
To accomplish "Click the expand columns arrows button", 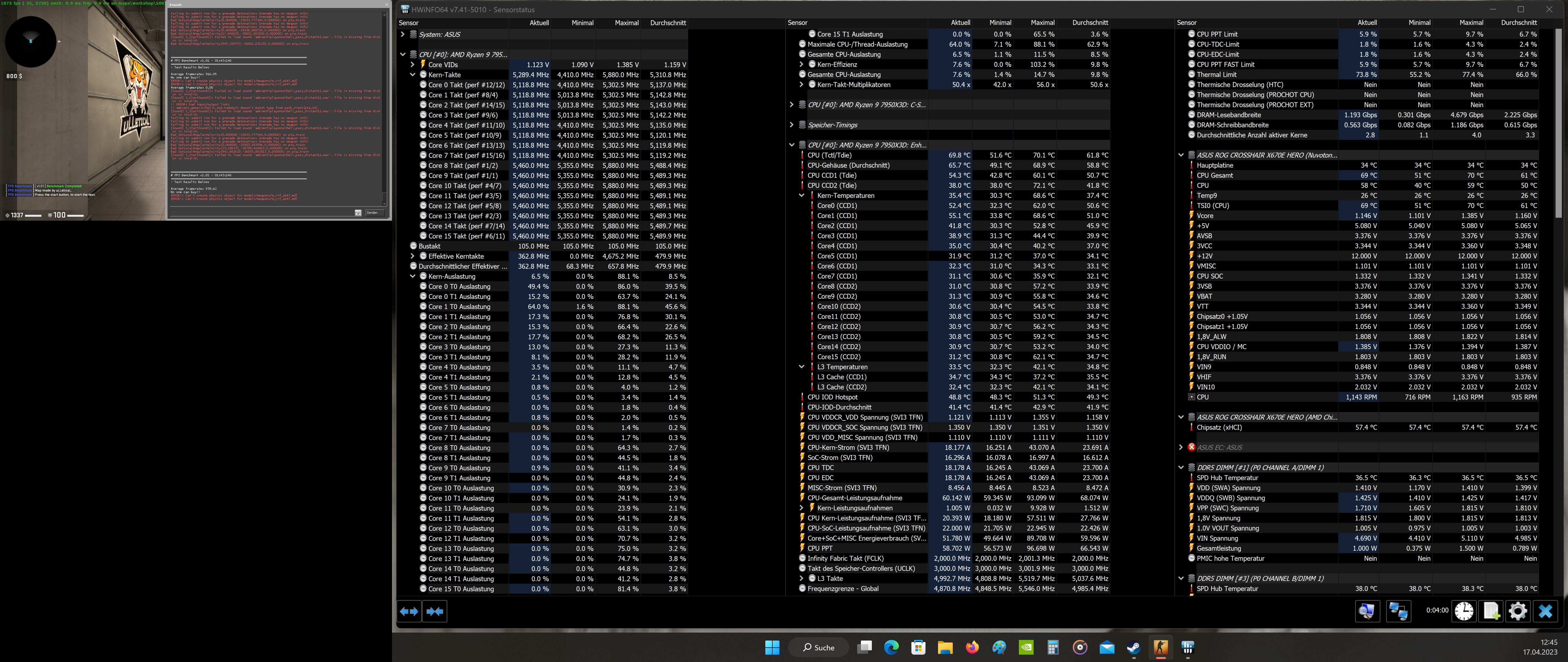I will (x=410, y=611).
